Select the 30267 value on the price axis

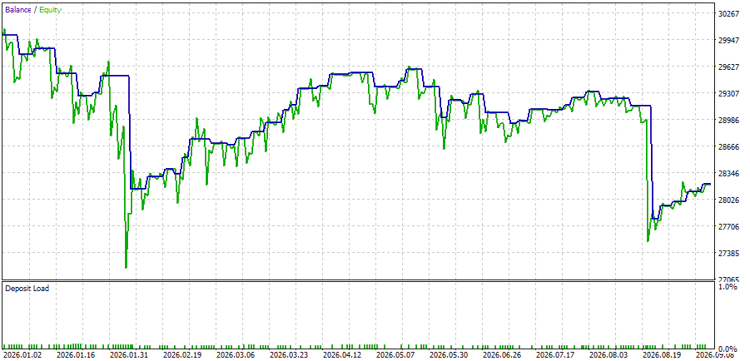(x=729, y=14)
